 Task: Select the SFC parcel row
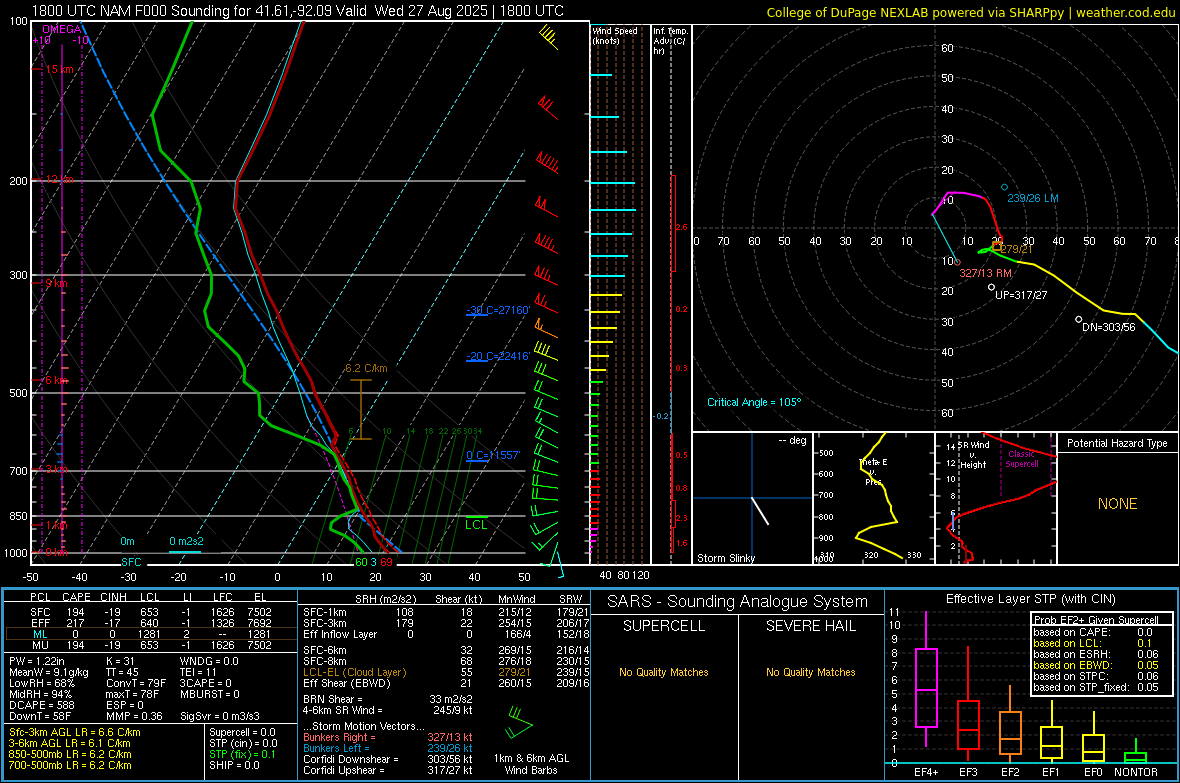click(x=151, y=612)
